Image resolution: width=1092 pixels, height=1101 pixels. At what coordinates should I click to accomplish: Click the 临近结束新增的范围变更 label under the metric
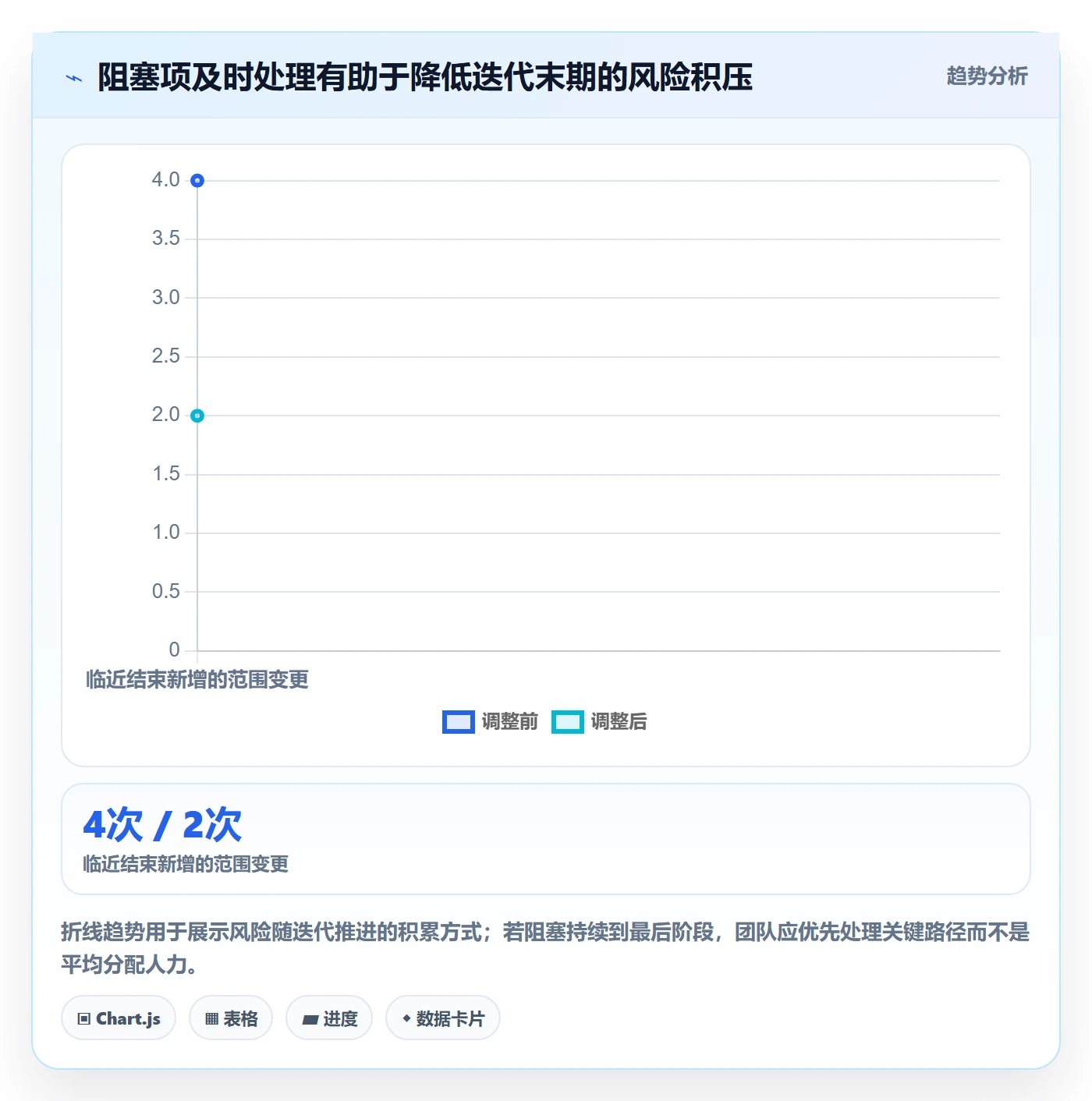tap(186, 864)
